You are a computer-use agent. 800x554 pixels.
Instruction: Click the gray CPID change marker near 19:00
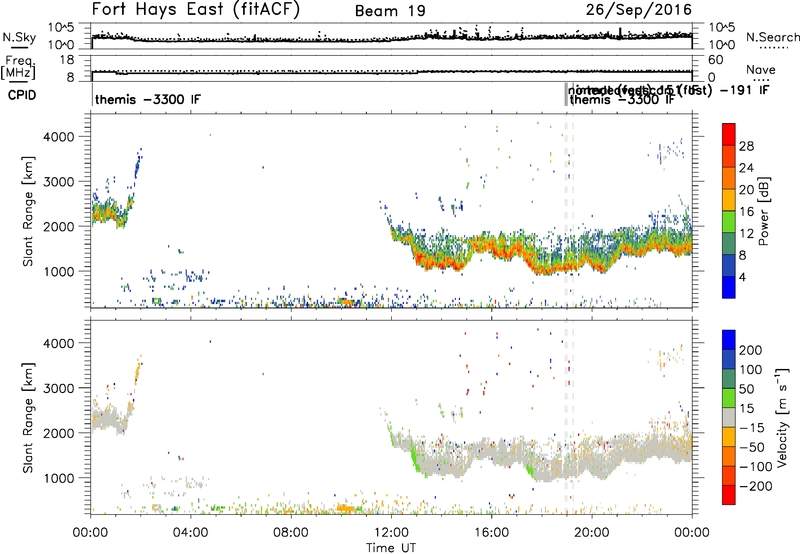(566, 95)
